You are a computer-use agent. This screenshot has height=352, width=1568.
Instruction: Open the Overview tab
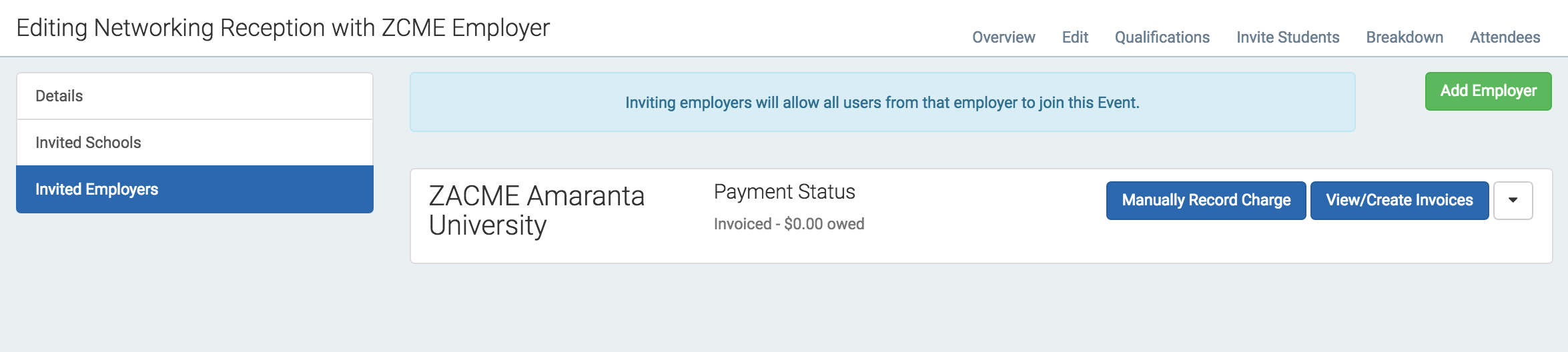1004,37
